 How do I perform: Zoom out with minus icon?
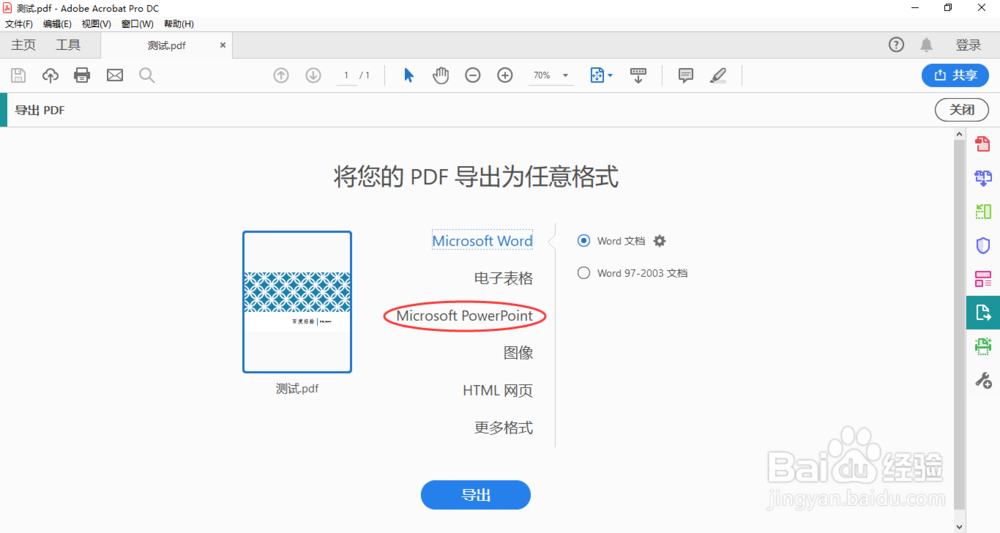[473, 75]
